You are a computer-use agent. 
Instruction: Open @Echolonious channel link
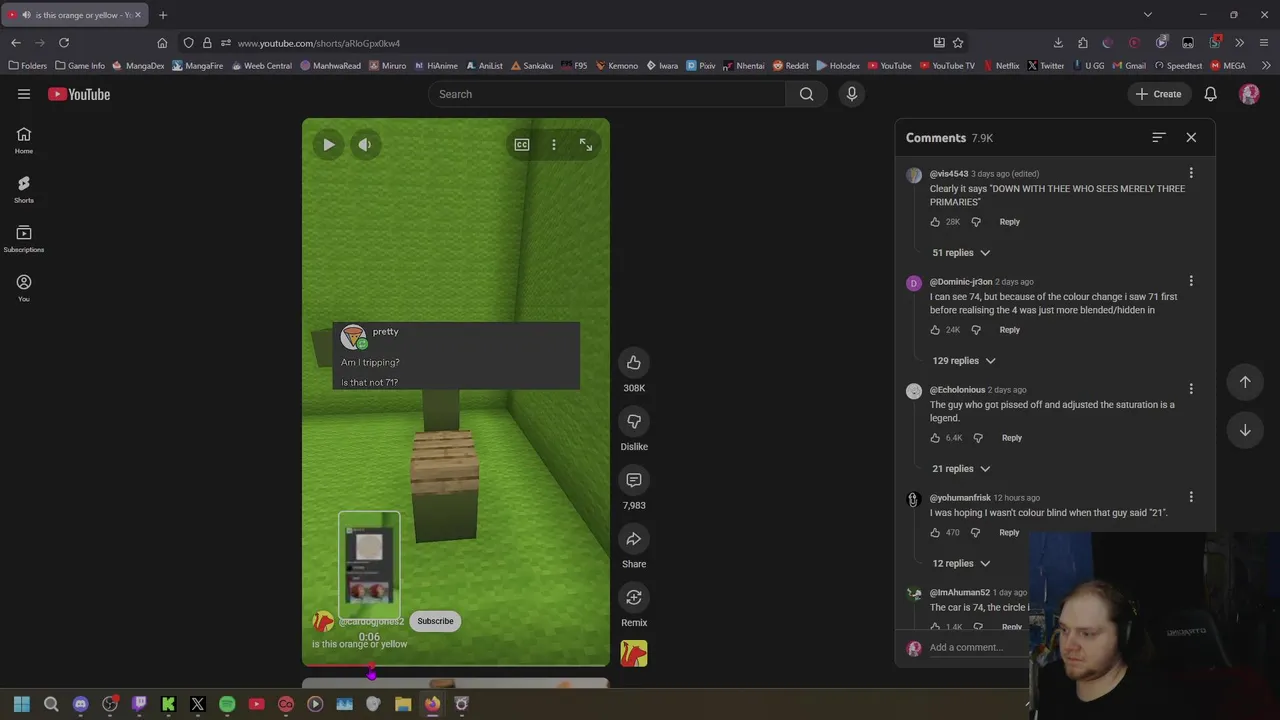[957, 390]
